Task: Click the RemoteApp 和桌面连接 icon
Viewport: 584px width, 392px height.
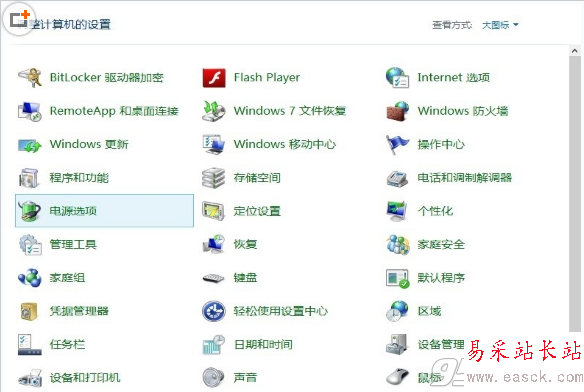Action: (x=30, y=111)
